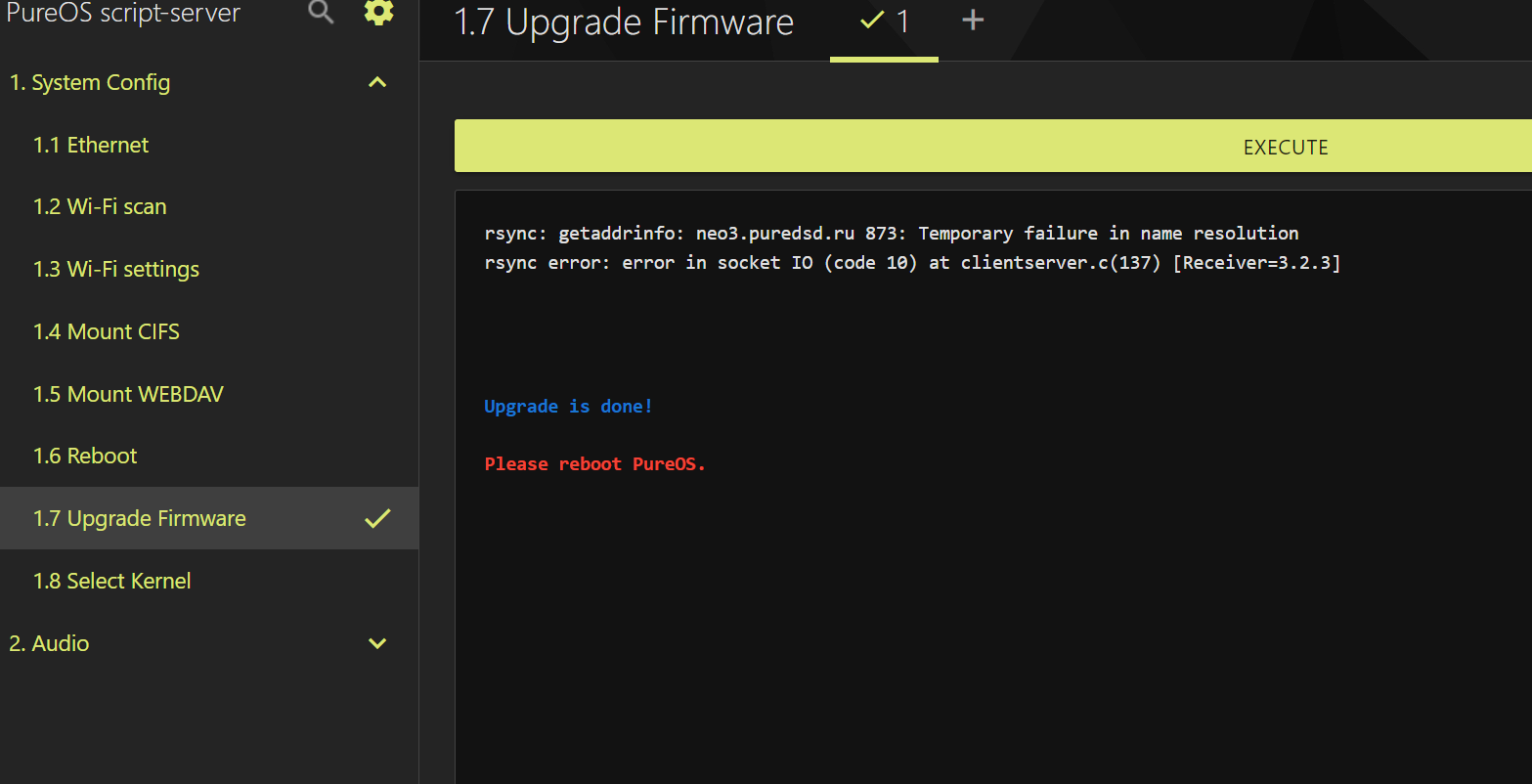Click the search magnifier icon
Viewport: 1532px width, 784px height.
(321, 12)
